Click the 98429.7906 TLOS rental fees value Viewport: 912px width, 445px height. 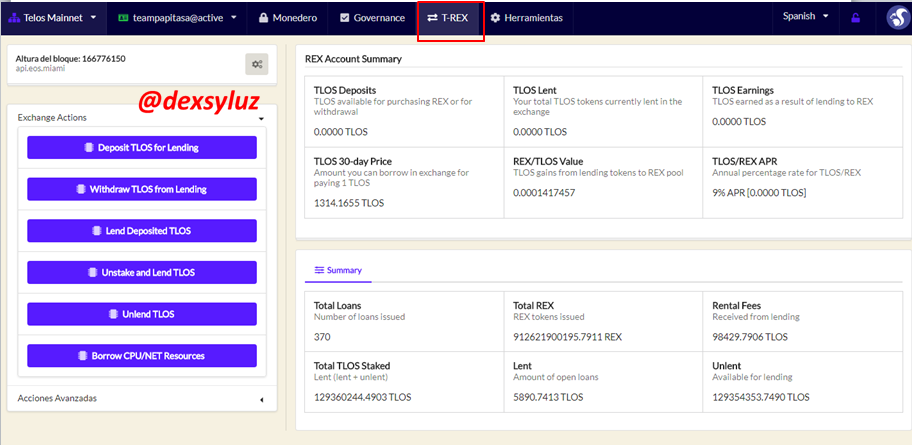pyautogui.click(x=750, y=337)
